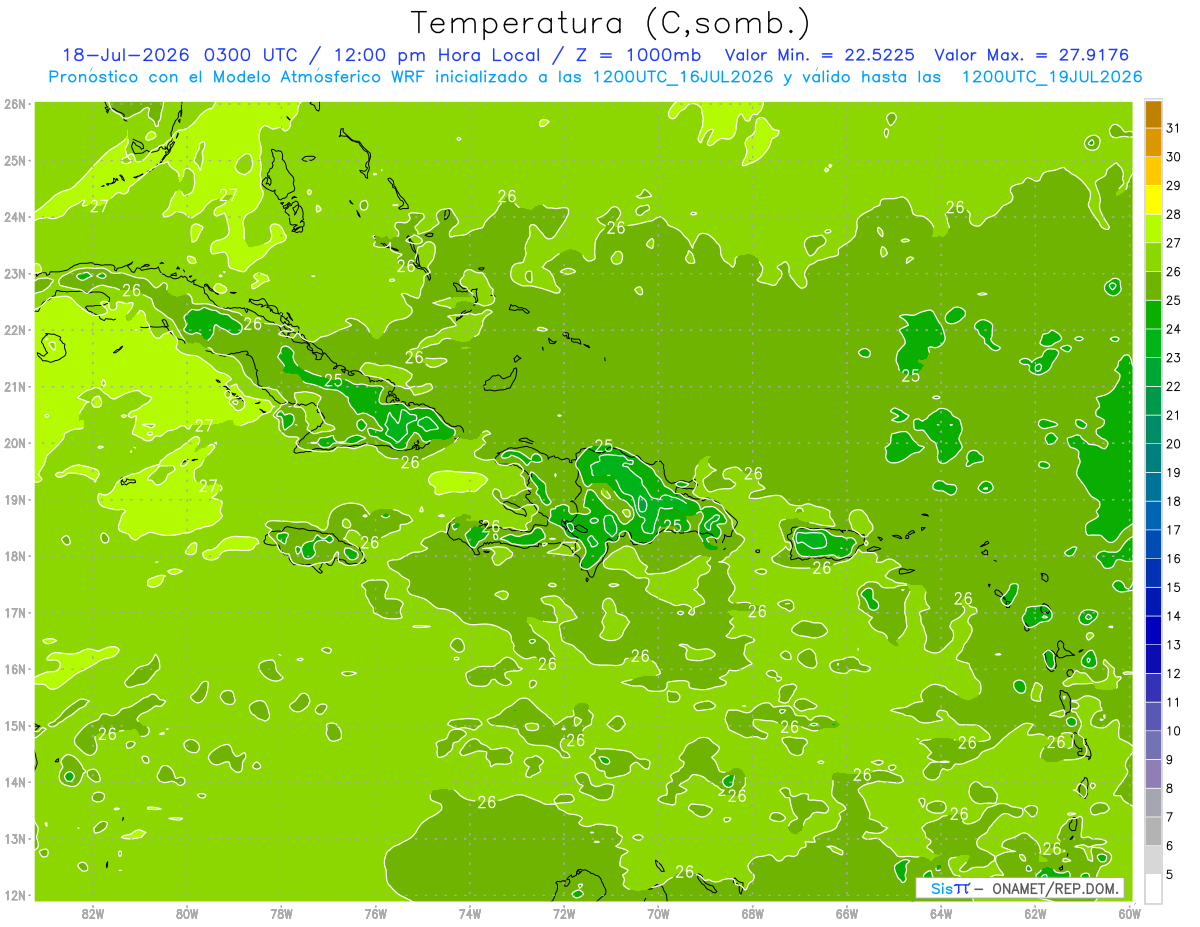
Task: Click the 66W longitude axis label
Action: click(x=847, y=913)
